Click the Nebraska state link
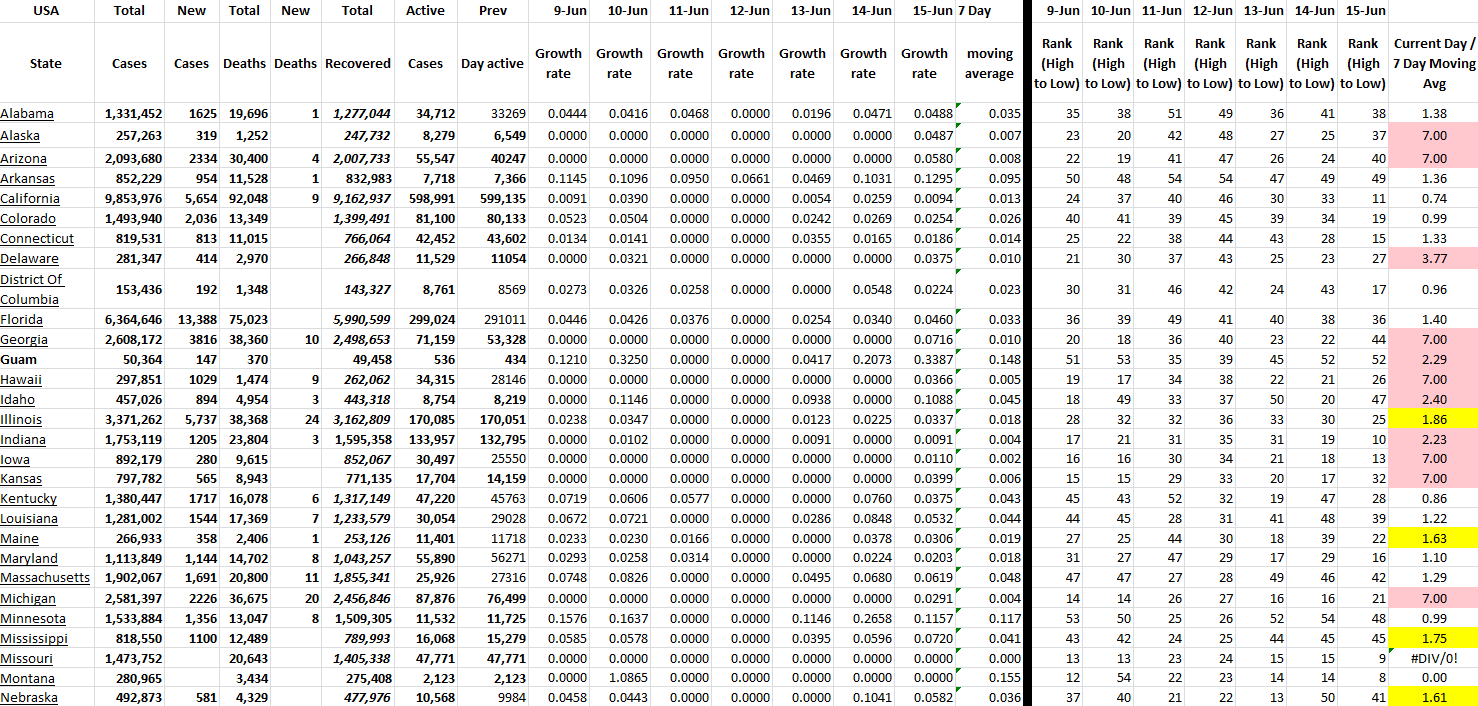This screenshot has width=1478, height=706. click(x=29, y=698)
